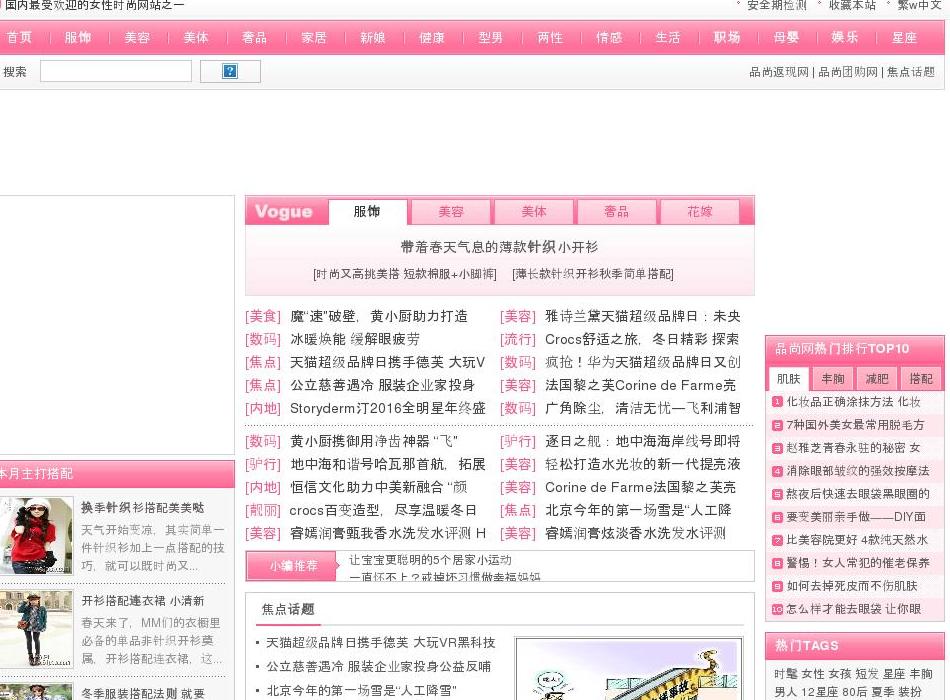Go to 生活 navigation item
The image size is (950, 700).
tap(668, 38)
